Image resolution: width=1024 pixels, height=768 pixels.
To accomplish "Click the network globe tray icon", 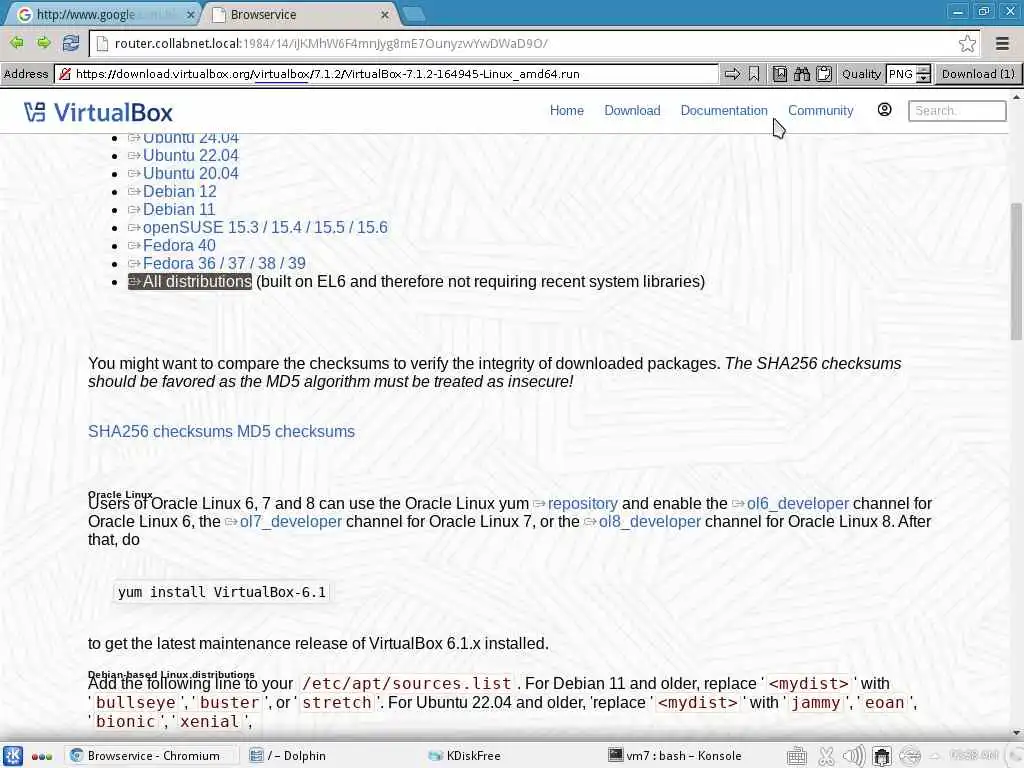I will pos(910,756).
